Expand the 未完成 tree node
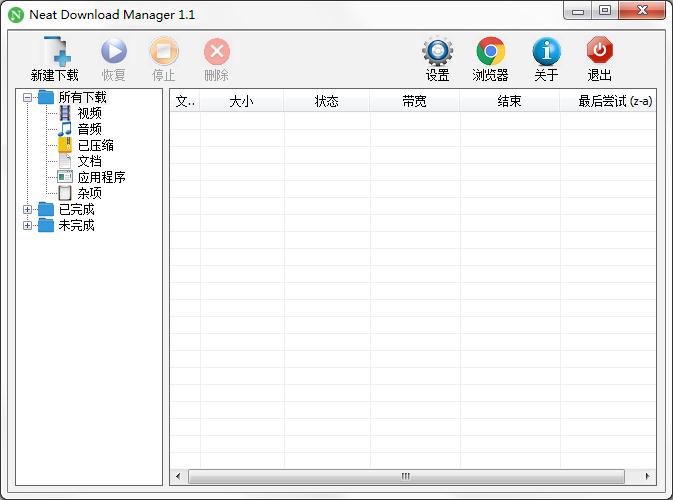Screen dimensions: 673x500 (x=28, y=226)
